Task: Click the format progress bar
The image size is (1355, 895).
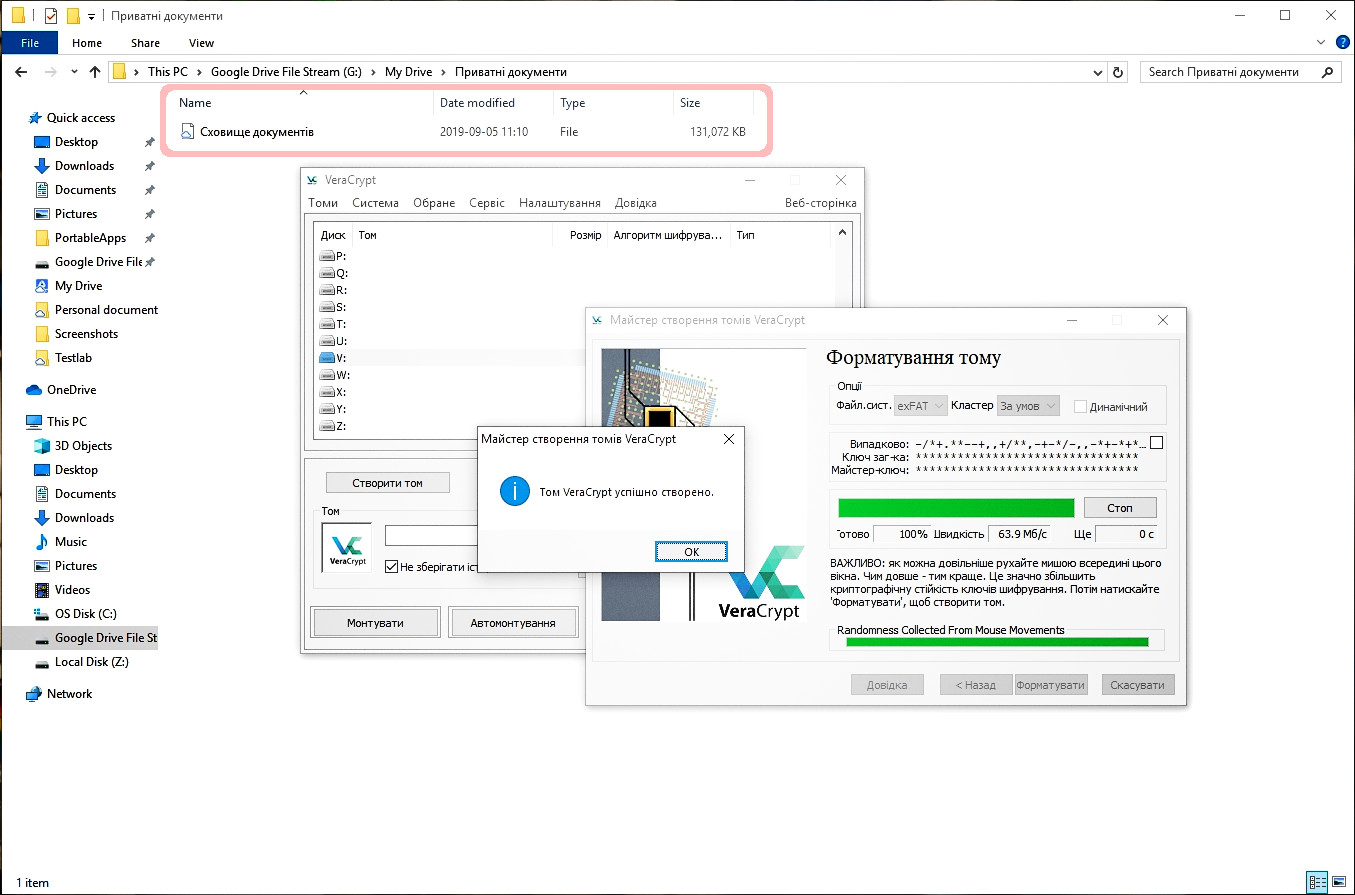Action: tap(956, 508)
